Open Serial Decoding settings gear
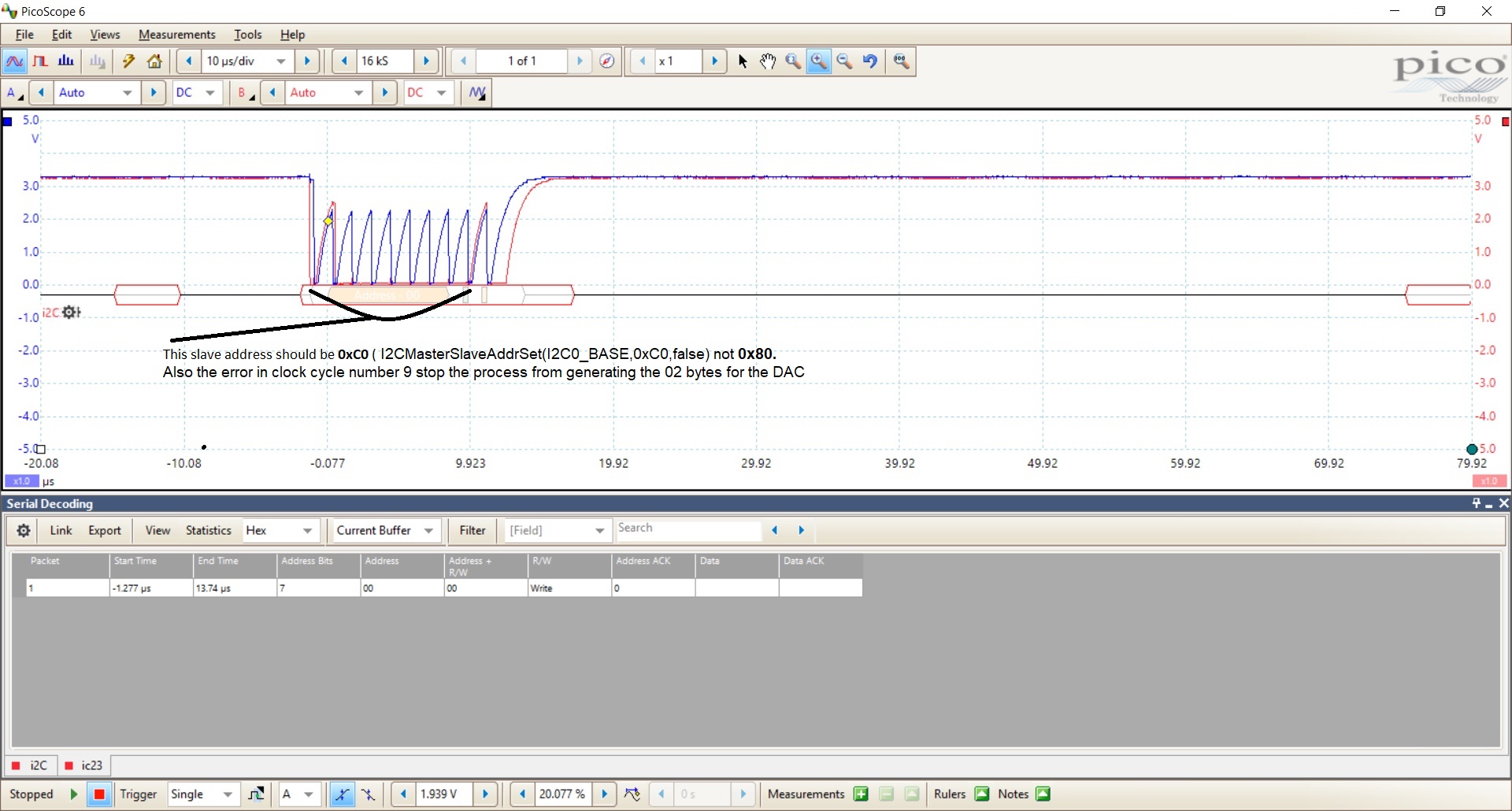Screen dimensions: 1512x811 coord(24,531)
